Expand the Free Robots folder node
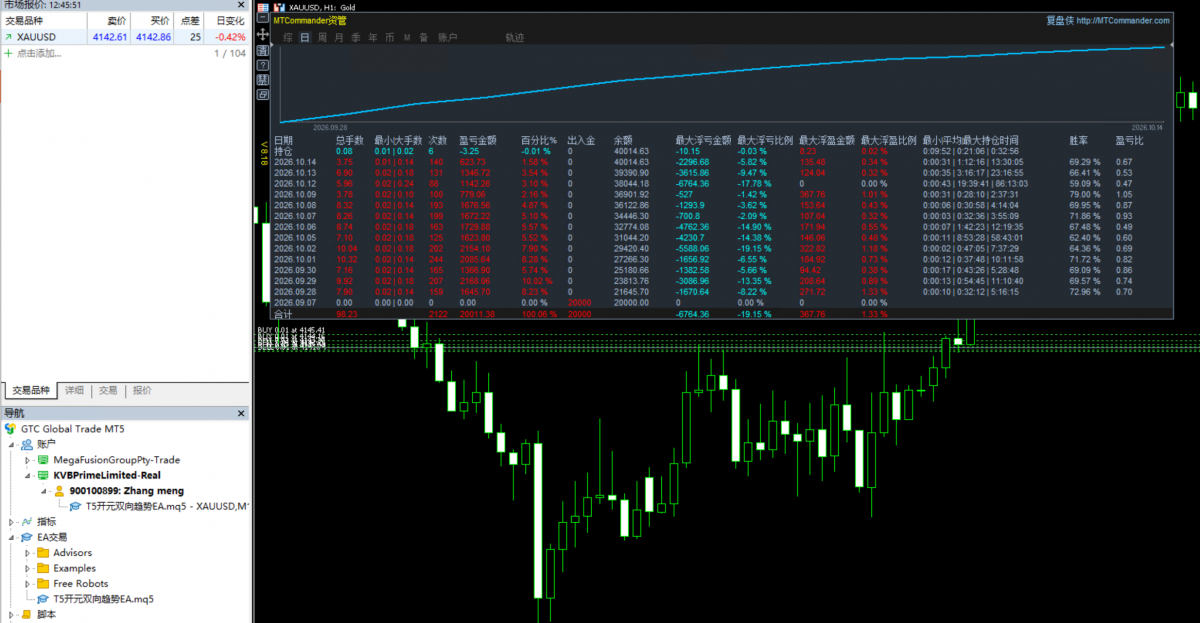Viewport: 1200px width, 623px height. click(28, 584)
